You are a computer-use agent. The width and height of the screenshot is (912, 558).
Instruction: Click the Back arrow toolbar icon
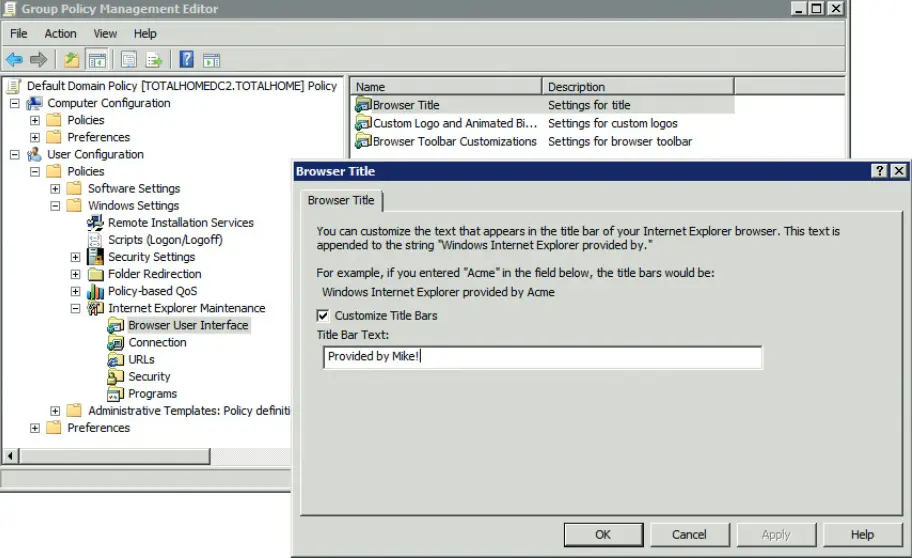pyautogui.click(x=14, y=60)
